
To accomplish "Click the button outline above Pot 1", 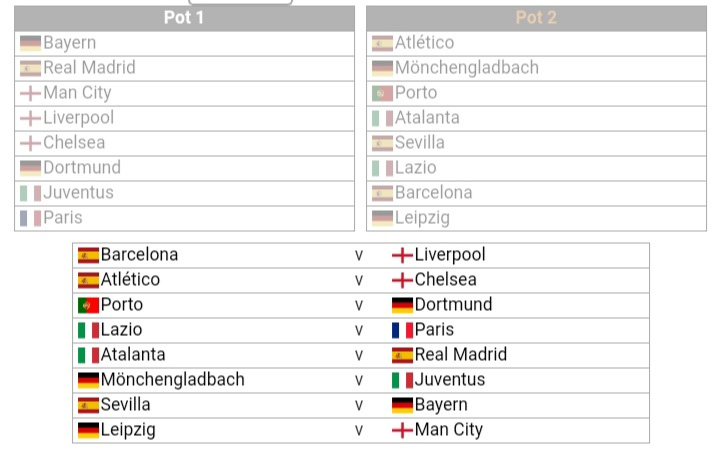I will tap(241, 2).
